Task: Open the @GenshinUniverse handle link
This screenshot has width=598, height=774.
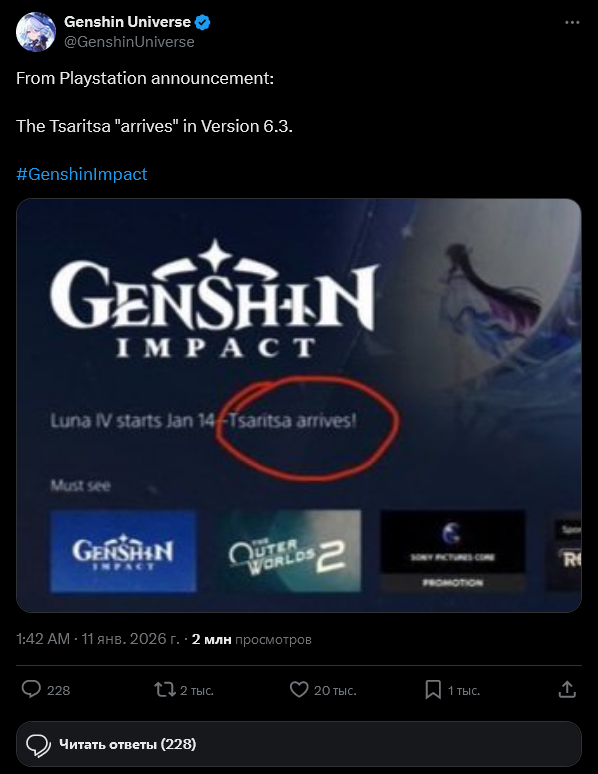Action: point(129,42)
